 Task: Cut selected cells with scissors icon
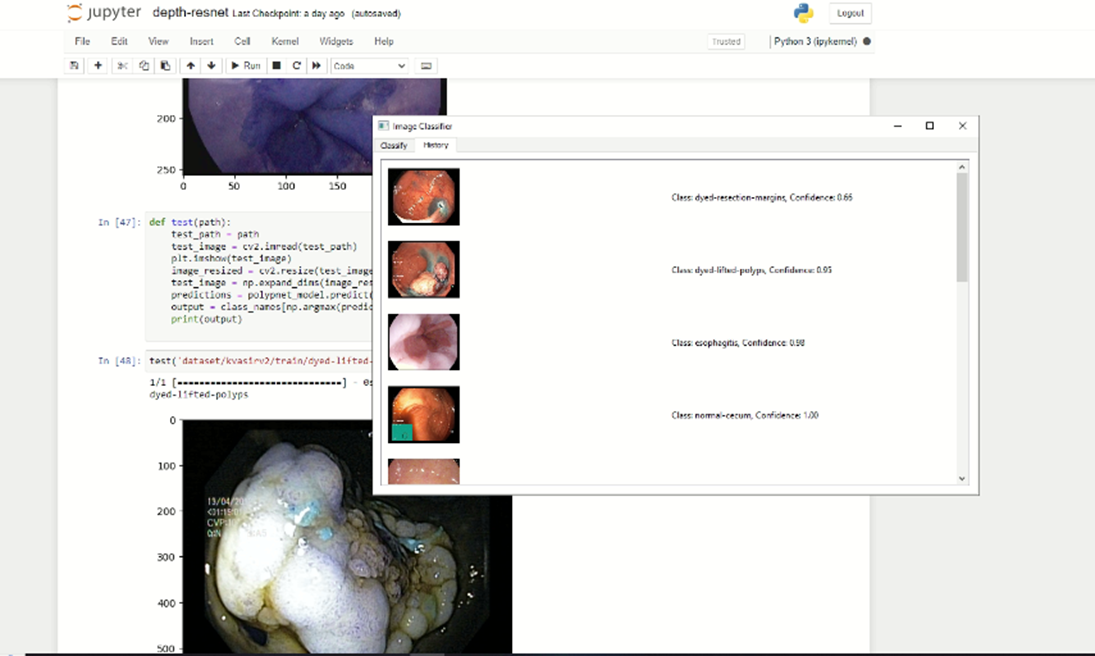122,66
